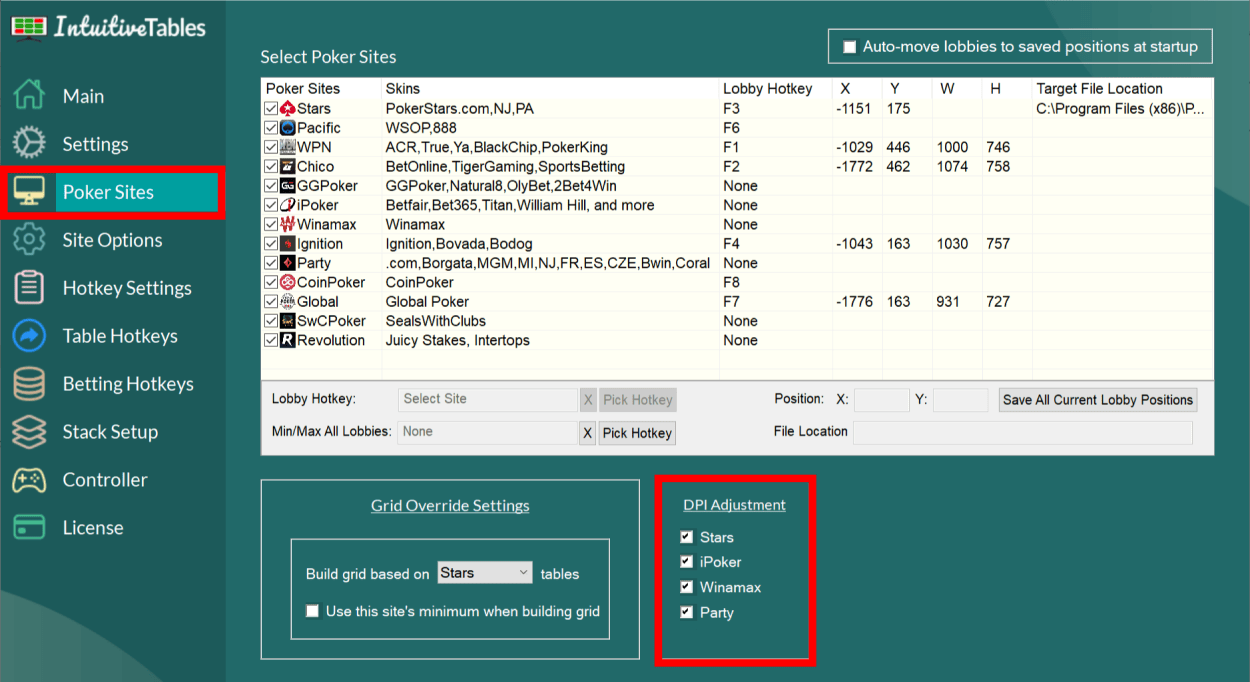Click the gamepad icon beside Controller
The height and width of the screenshot is (682, 1250).
pyautogui.click(x=29, y=480)
